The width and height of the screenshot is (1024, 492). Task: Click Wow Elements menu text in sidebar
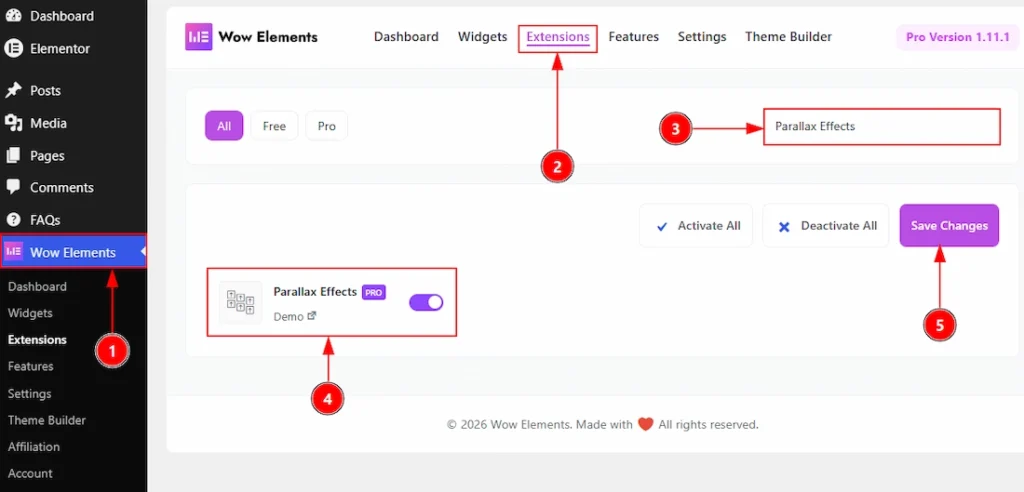73,253
